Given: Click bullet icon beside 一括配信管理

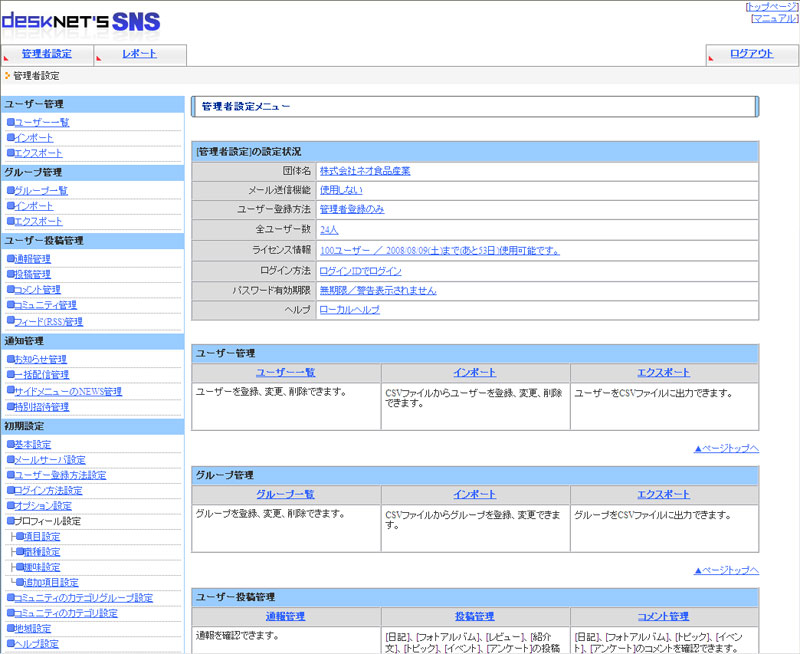Looking at the screenshot, I should 10,374.
